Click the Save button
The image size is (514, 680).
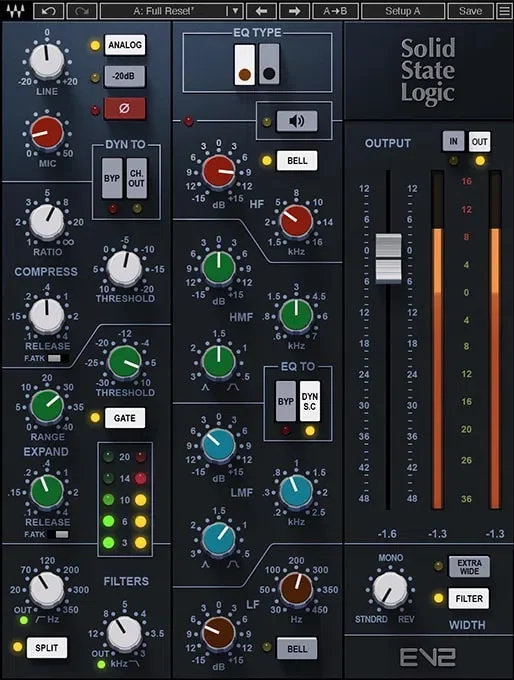(x=470, y=11)
